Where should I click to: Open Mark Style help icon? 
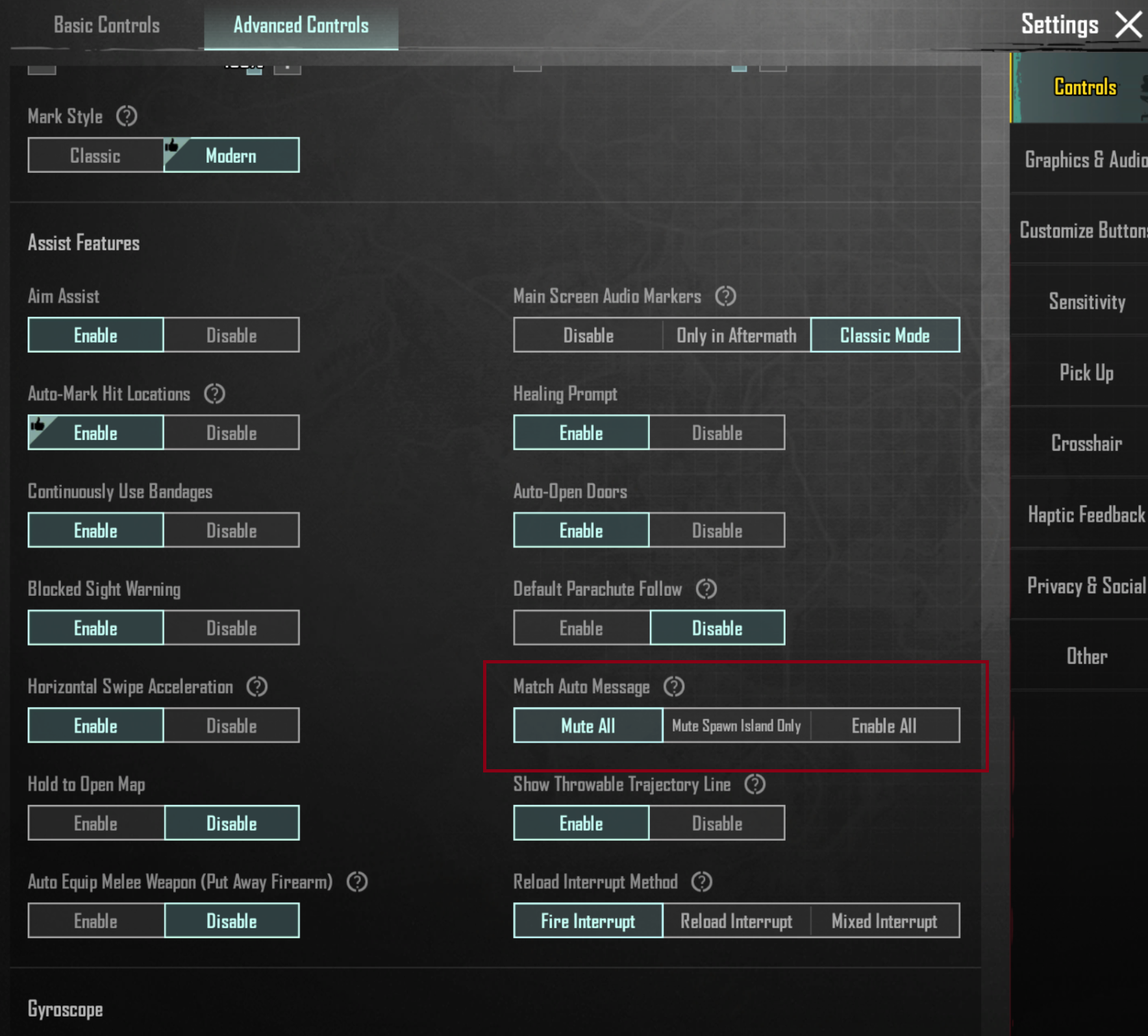[x=127, y=116]
